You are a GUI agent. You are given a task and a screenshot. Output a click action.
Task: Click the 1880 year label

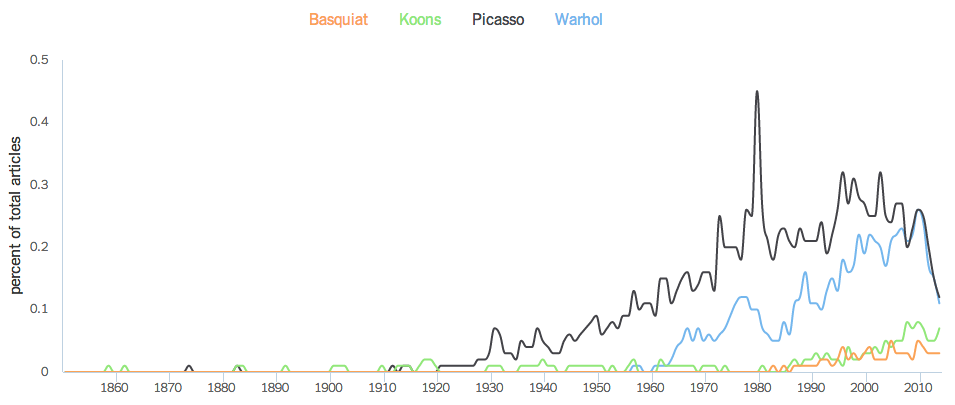[223, 388]
